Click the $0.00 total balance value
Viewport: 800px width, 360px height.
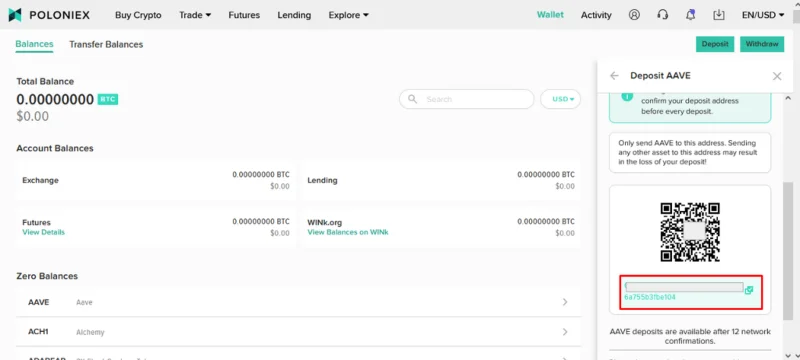tap(33, 116)
